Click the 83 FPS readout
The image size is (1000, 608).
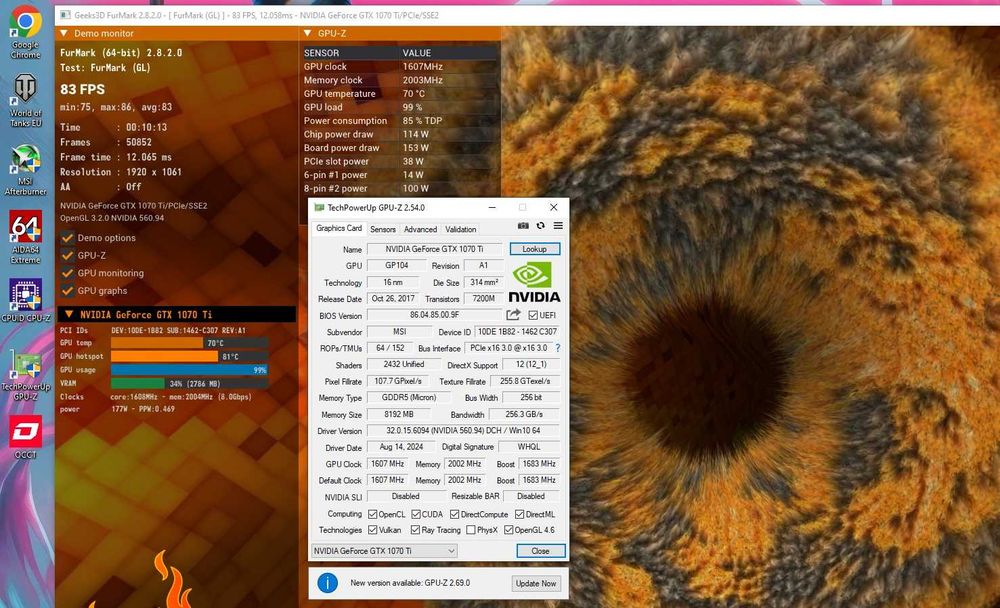[83, 89]
